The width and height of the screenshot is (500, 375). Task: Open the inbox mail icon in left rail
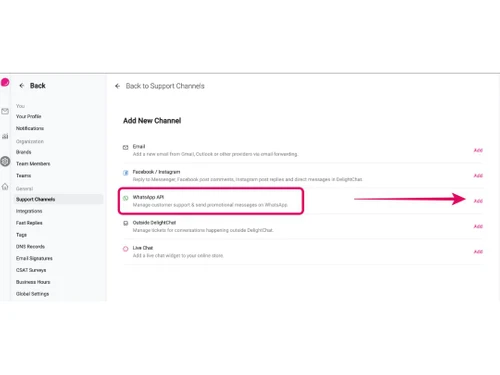pos(5,111)
